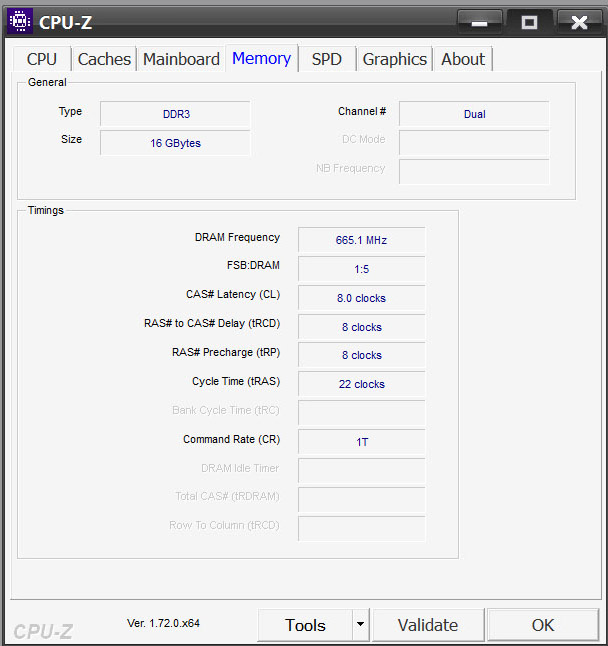Click the General group heading
The height and width of the screenshot is (646, 608).
[47, 82]
